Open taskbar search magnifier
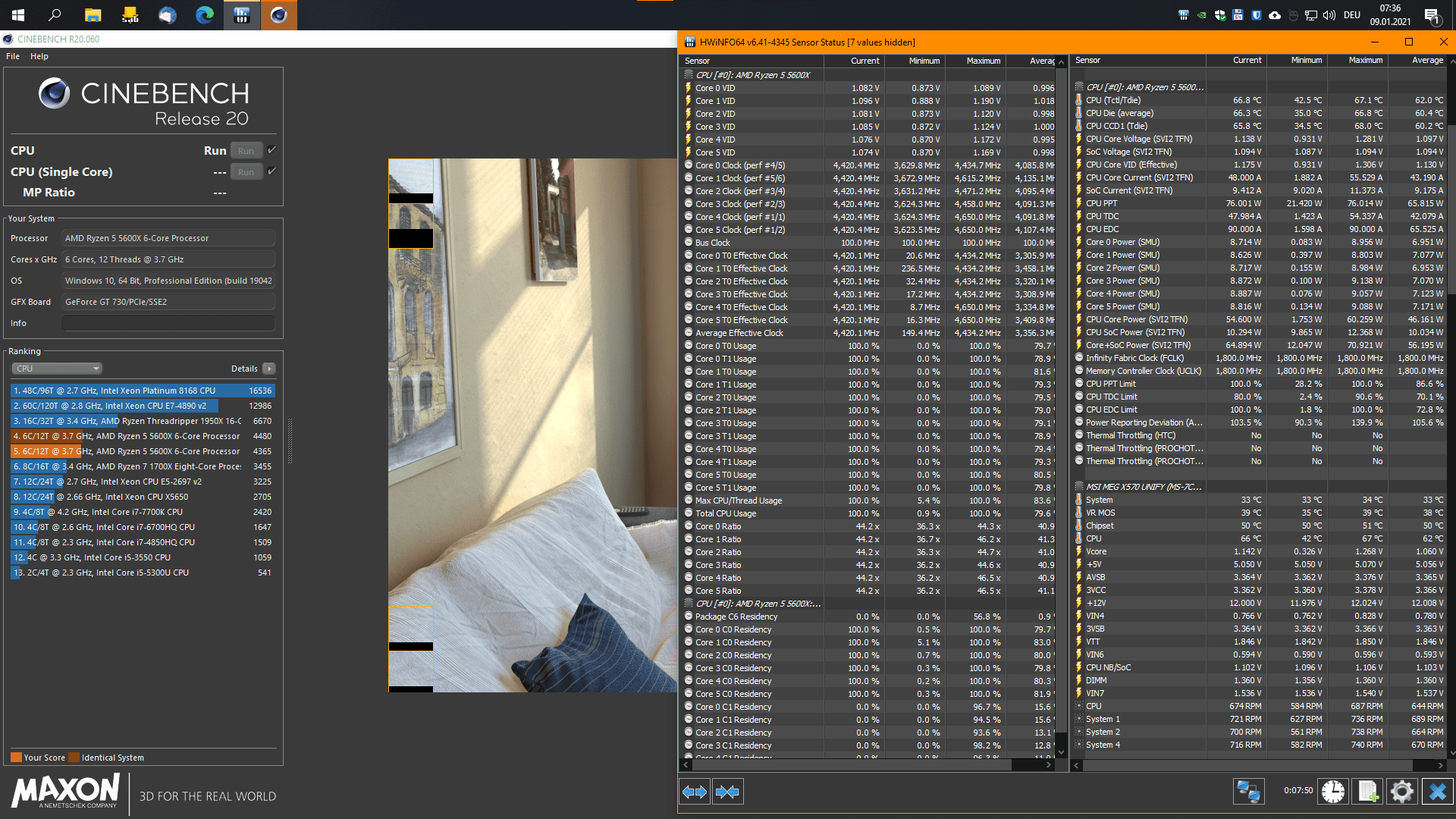1456x819 pixels. pyautogui.click(x=55, y=15)
